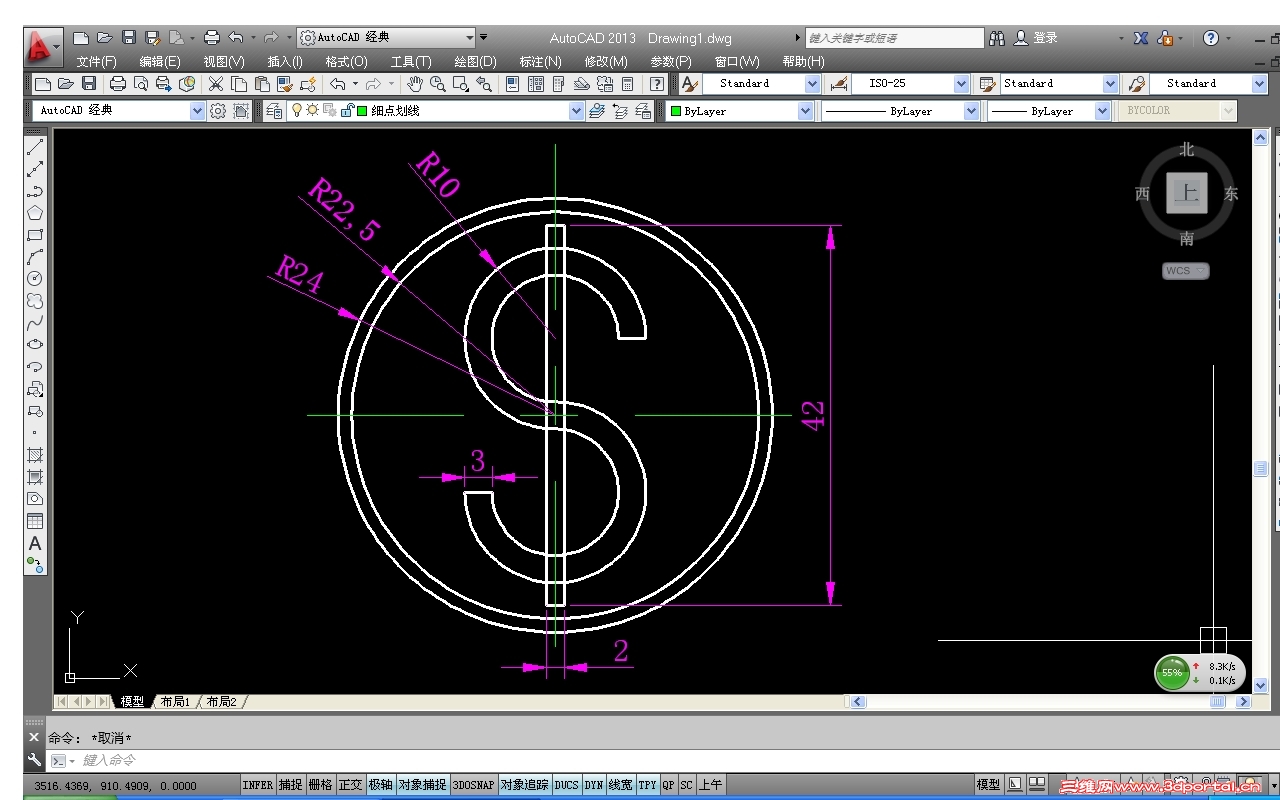Click the 北 north label on ViewCube compass
The height and width of the screenshot is (800, 1280).
[1186, 150]
